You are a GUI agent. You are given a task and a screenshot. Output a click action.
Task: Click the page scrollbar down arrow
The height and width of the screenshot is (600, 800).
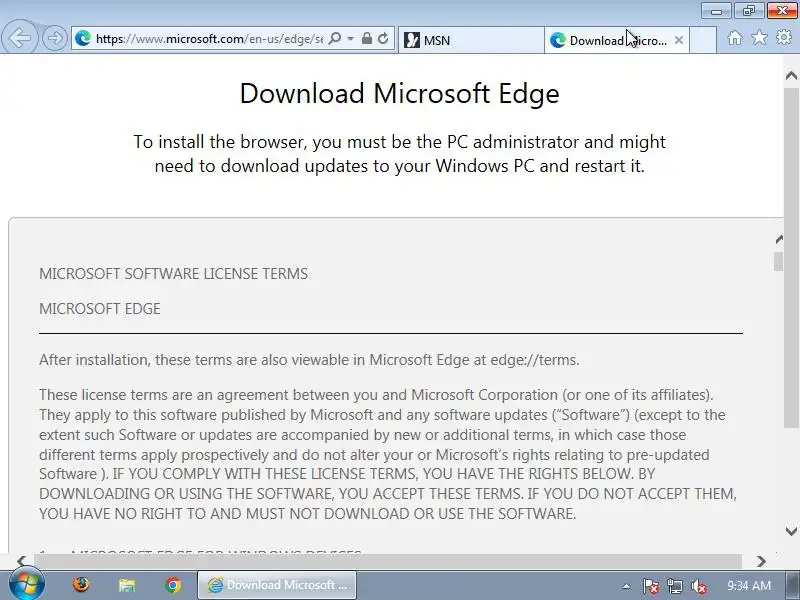click(x=791, y=531)
